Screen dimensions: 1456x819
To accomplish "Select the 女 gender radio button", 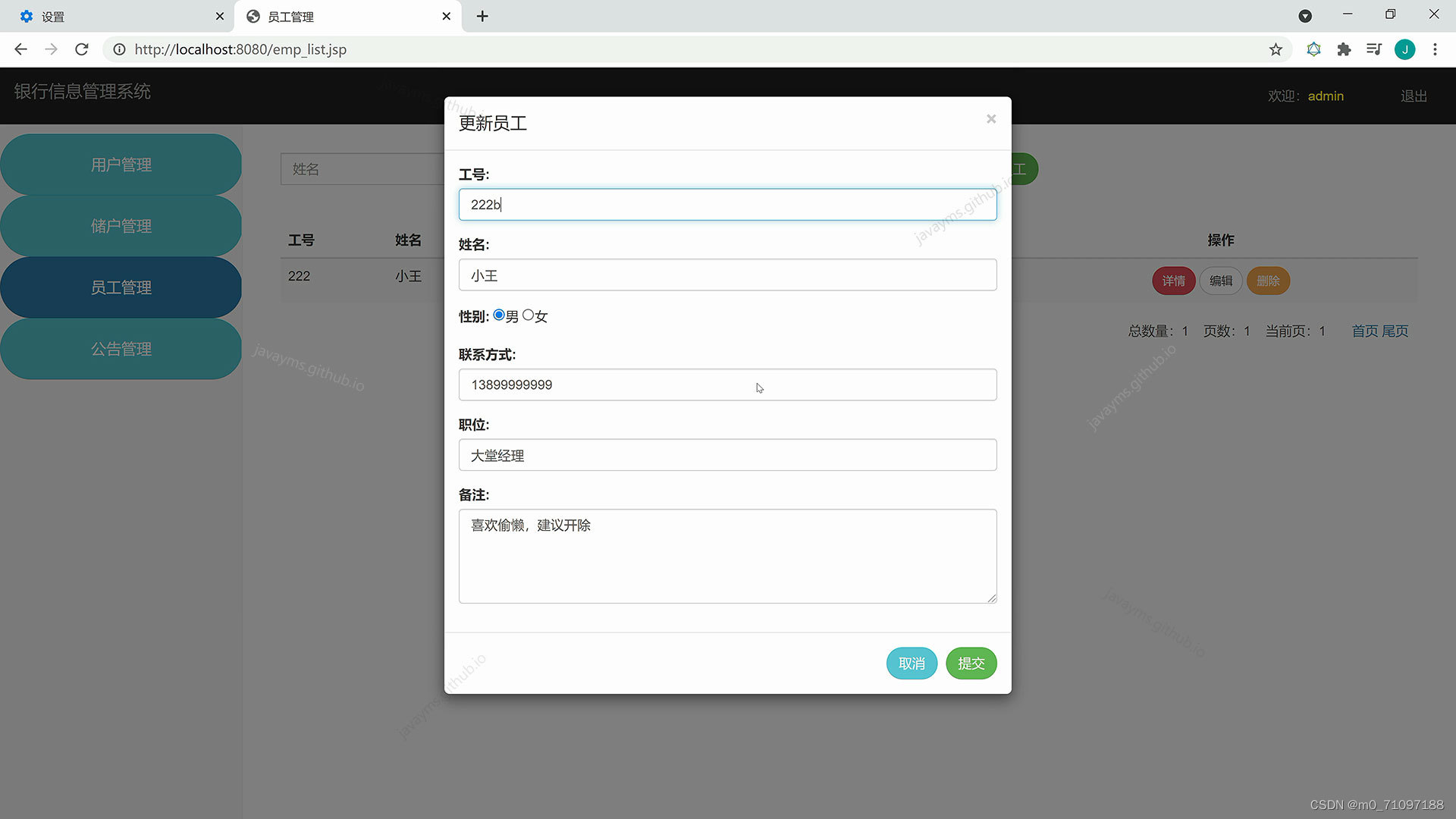I will (x=529, y=315).
